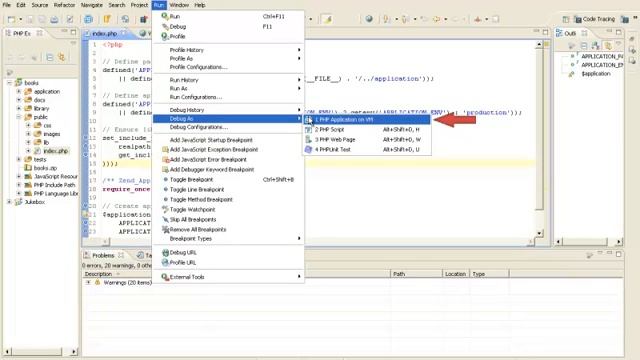Click the External Tools icon in menu

(x=165, y=277)
